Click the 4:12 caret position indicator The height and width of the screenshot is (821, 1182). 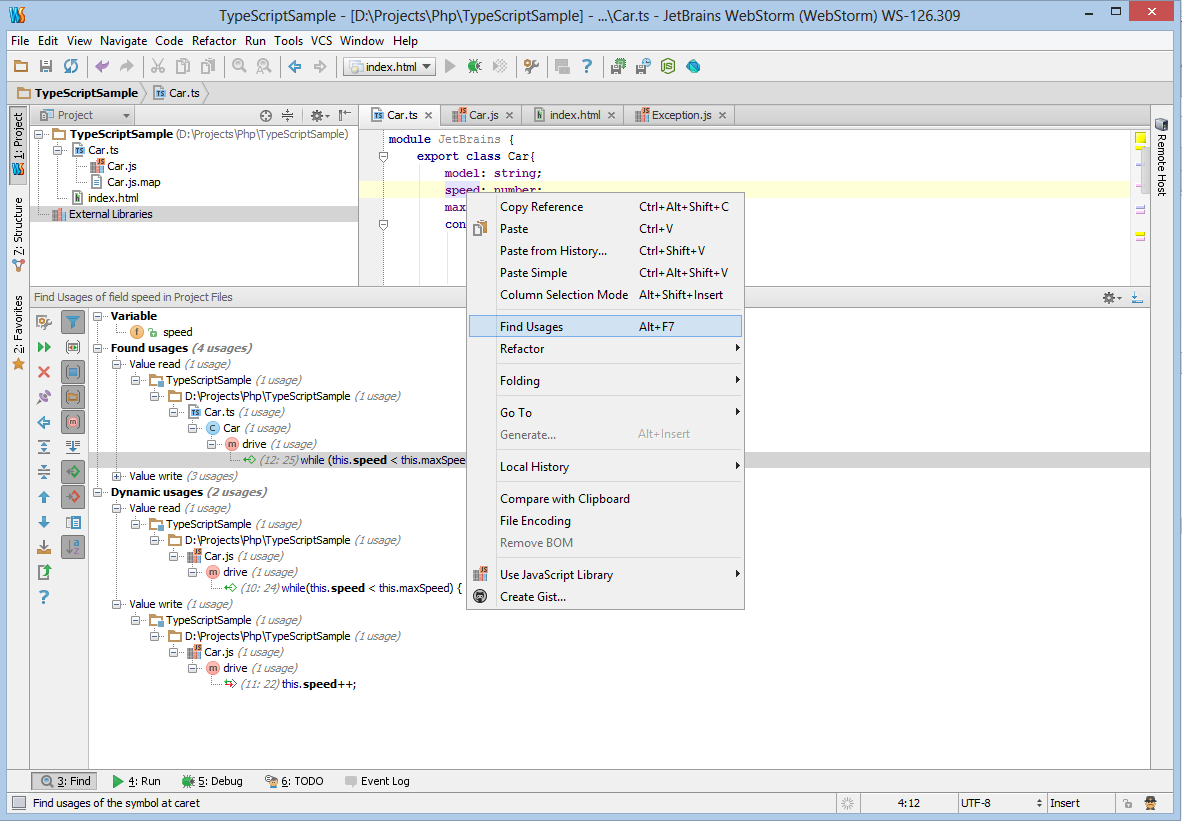pos(908,803)
